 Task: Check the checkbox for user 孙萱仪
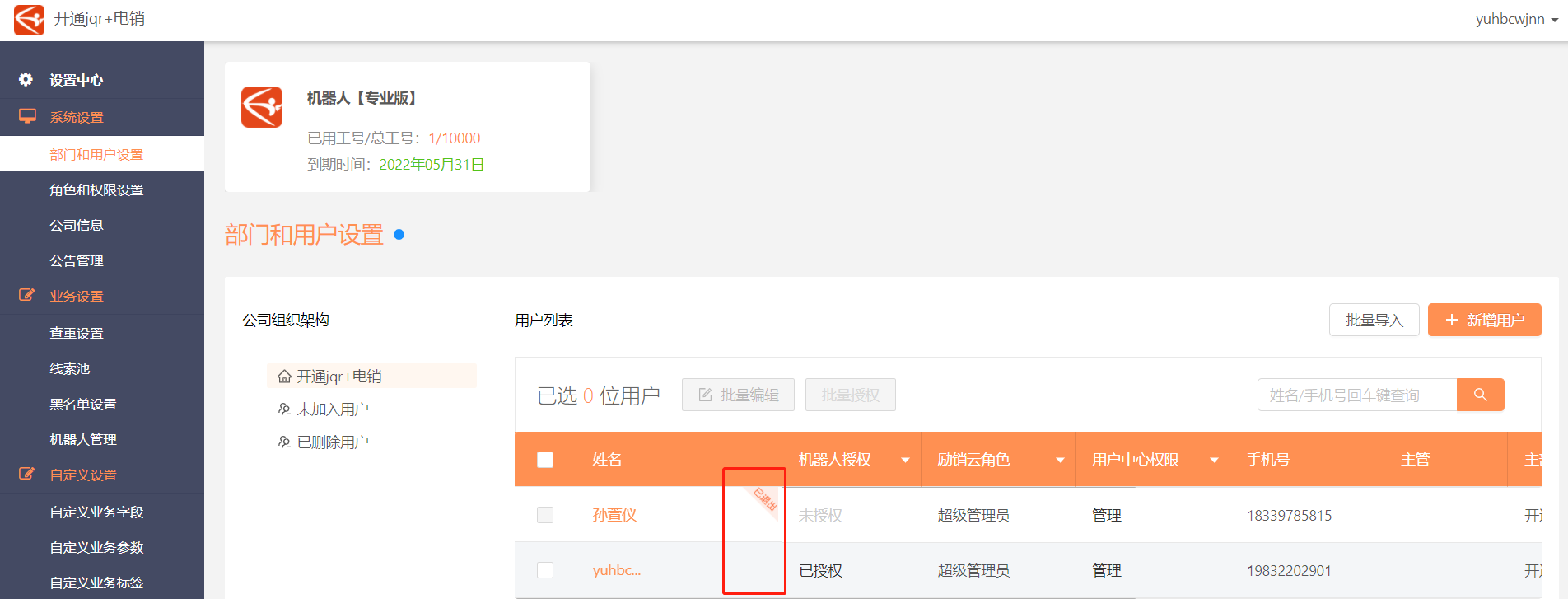coord(545,515)
